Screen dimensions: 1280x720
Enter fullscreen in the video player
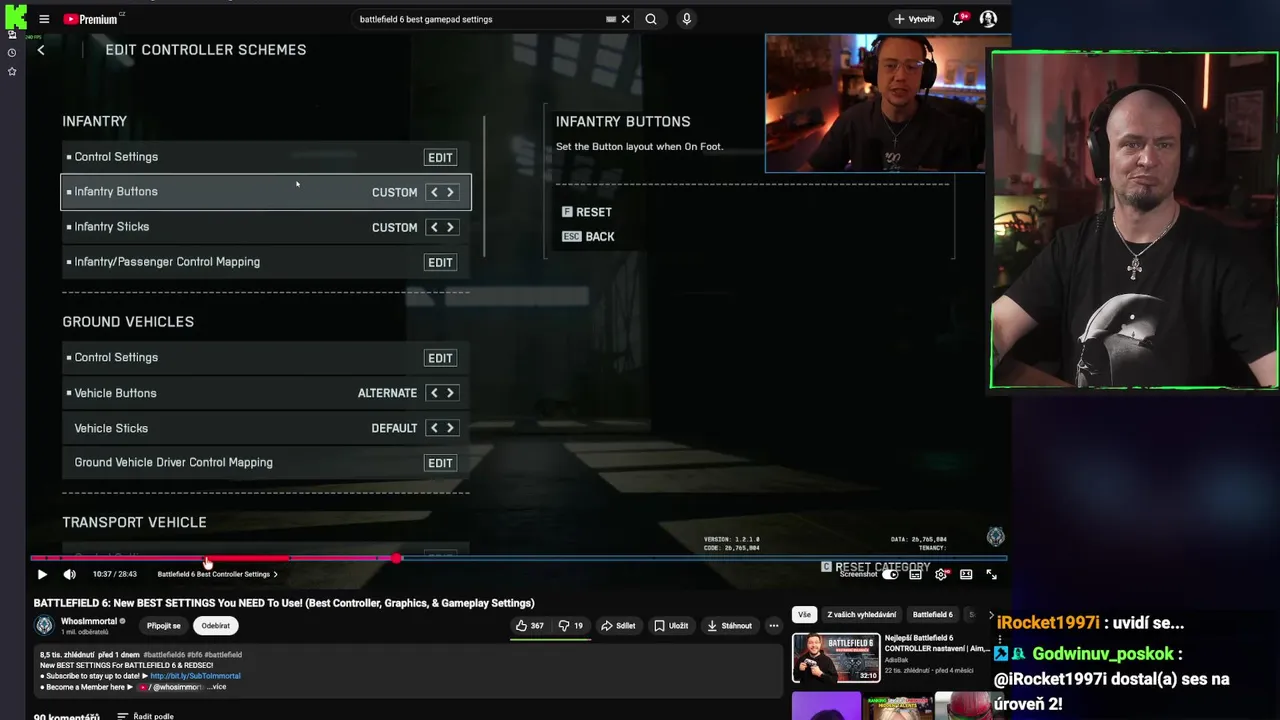point(992,574)
